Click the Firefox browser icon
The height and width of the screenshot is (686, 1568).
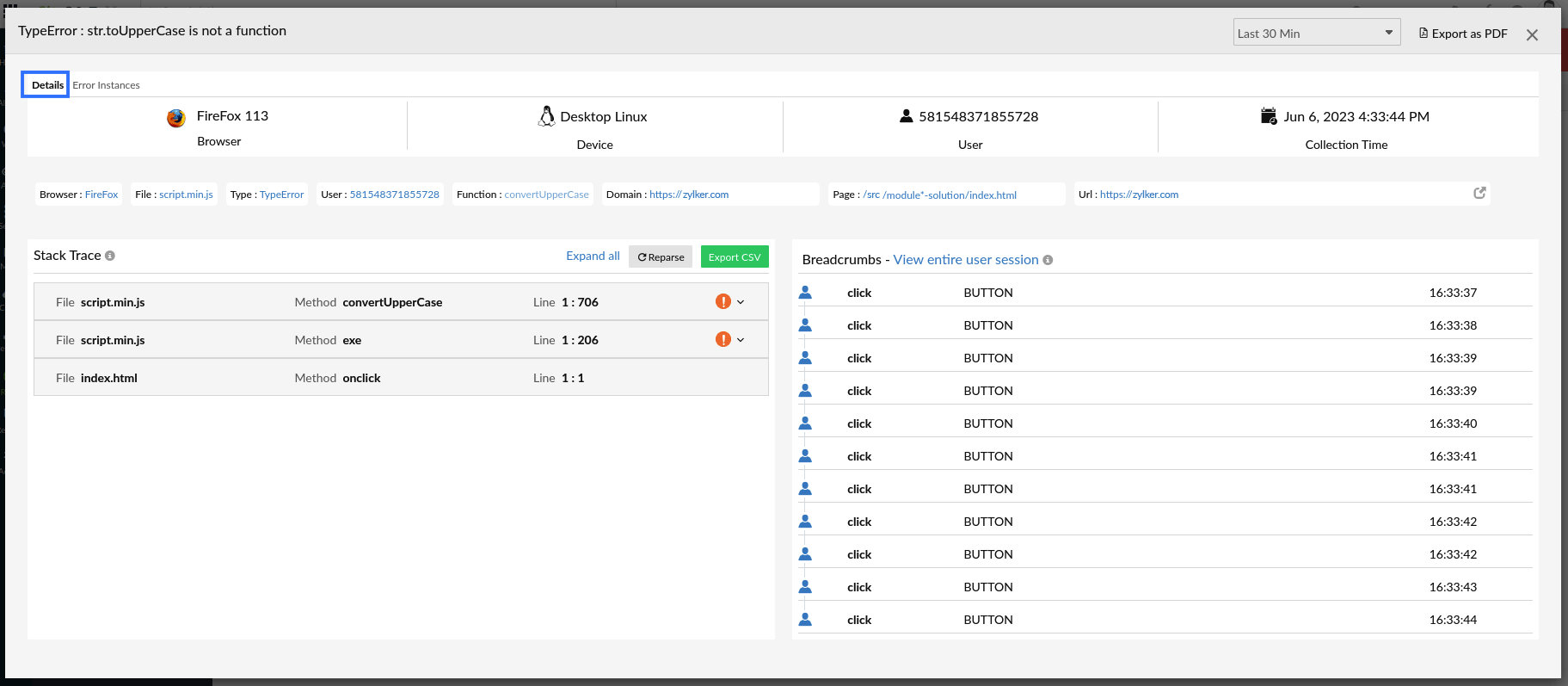pyautogui.click(x=176, y=118)
